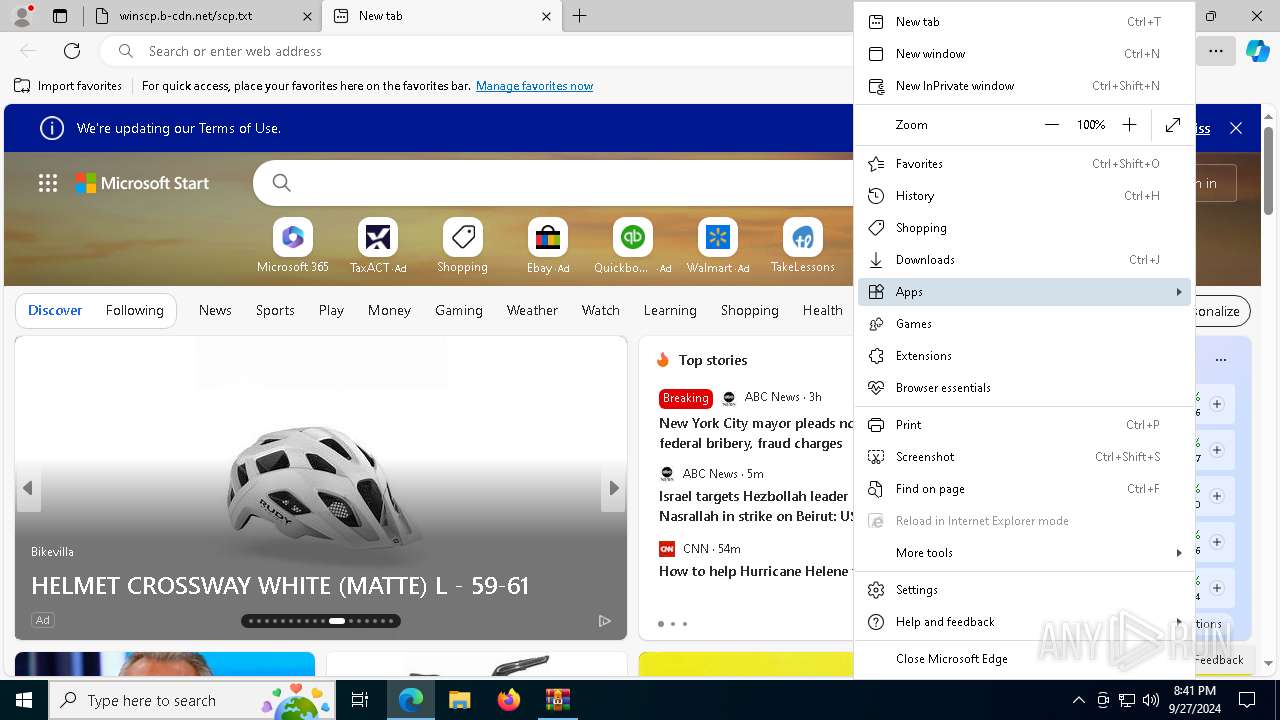Open TaxACT ad shortcut tile
The image size is (1280, 720).
click(378, 246)
